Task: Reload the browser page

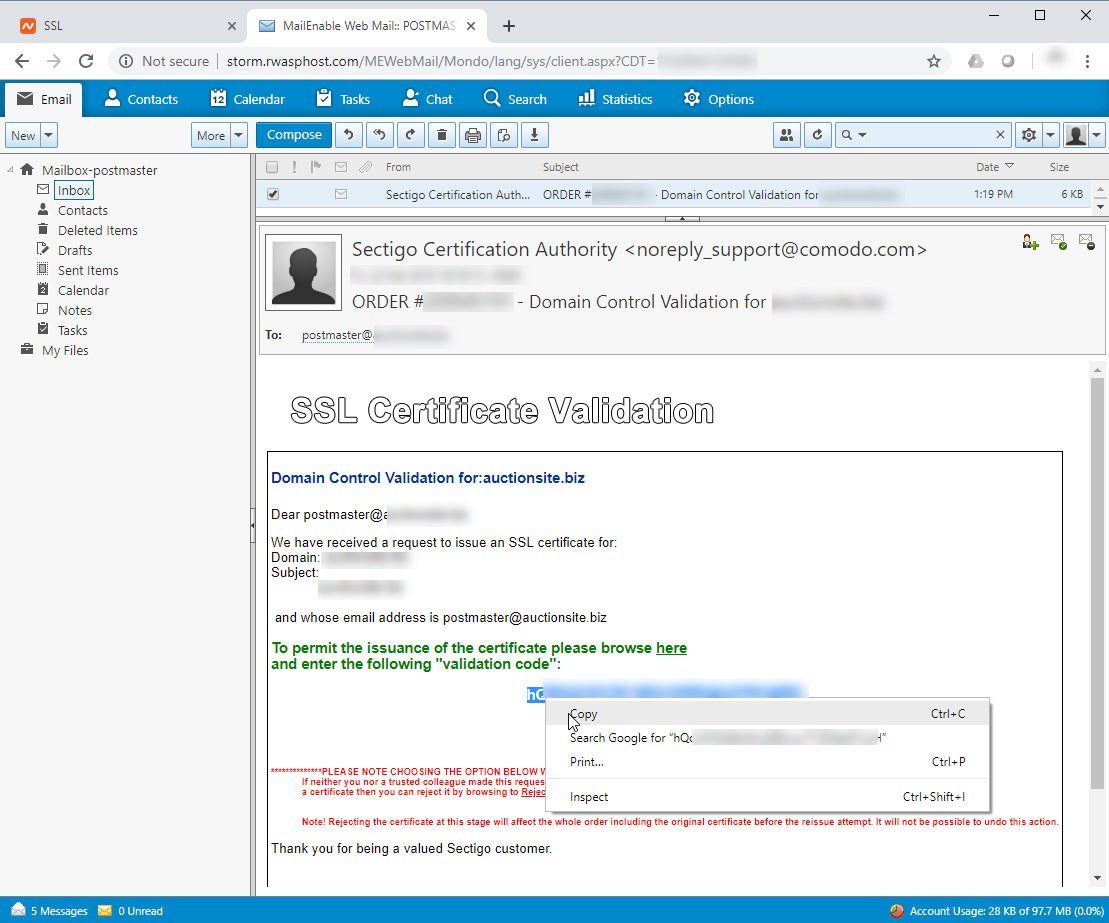Action: coord(86,61)
